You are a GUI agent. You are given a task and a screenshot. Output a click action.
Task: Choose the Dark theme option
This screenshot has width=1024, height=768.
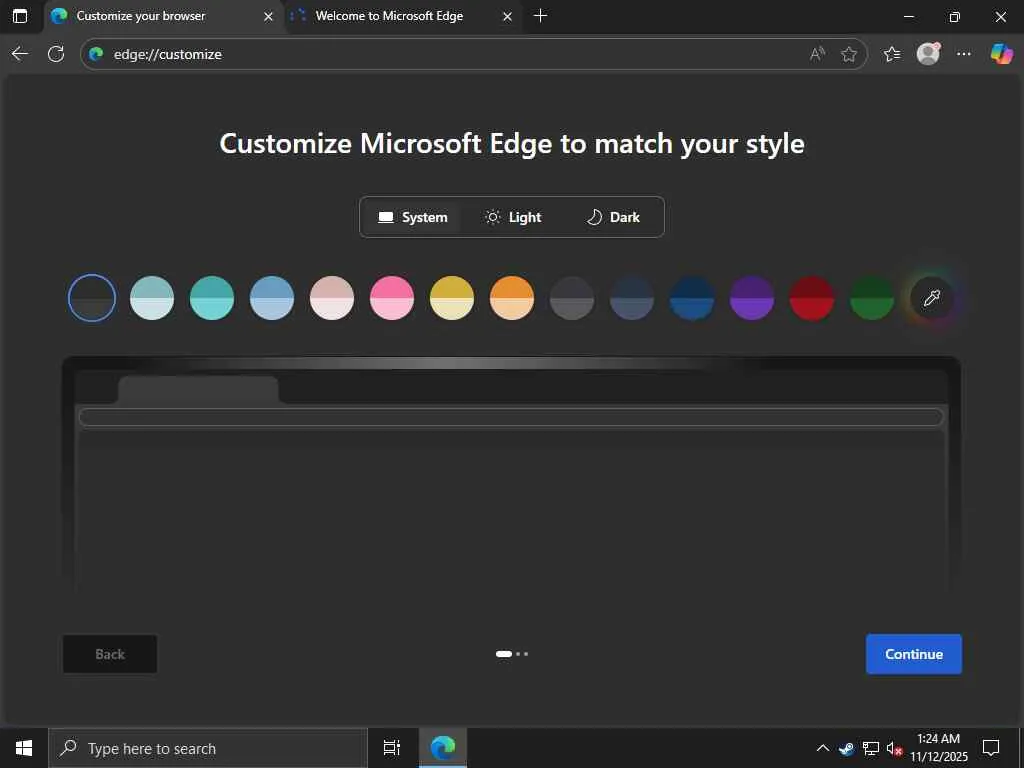pos(613,217)
